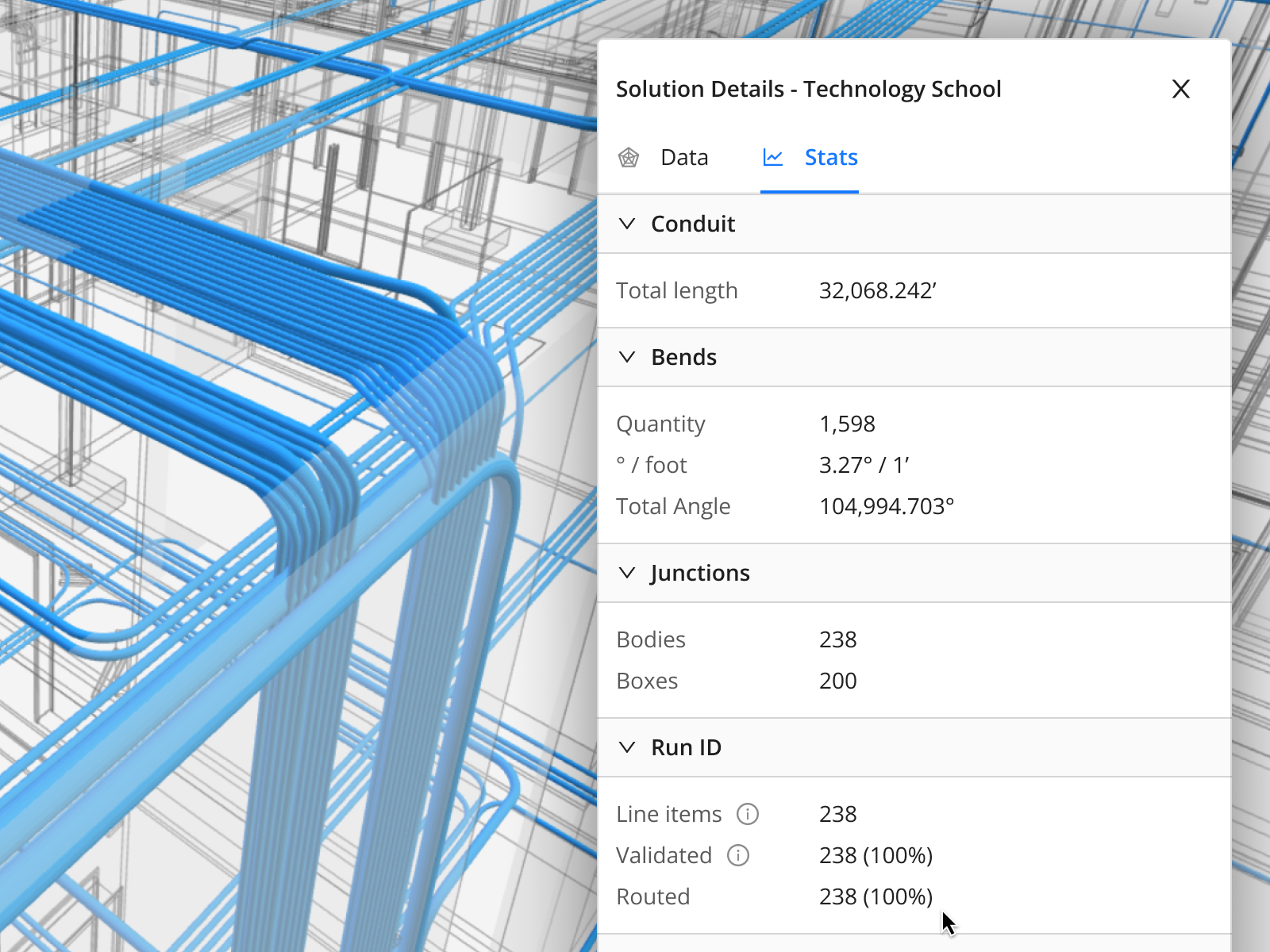This screenshot has width=1270, height=952.
Task: Click the Boxes value 200
Action: pyautogui.click(x=837, y=681)
